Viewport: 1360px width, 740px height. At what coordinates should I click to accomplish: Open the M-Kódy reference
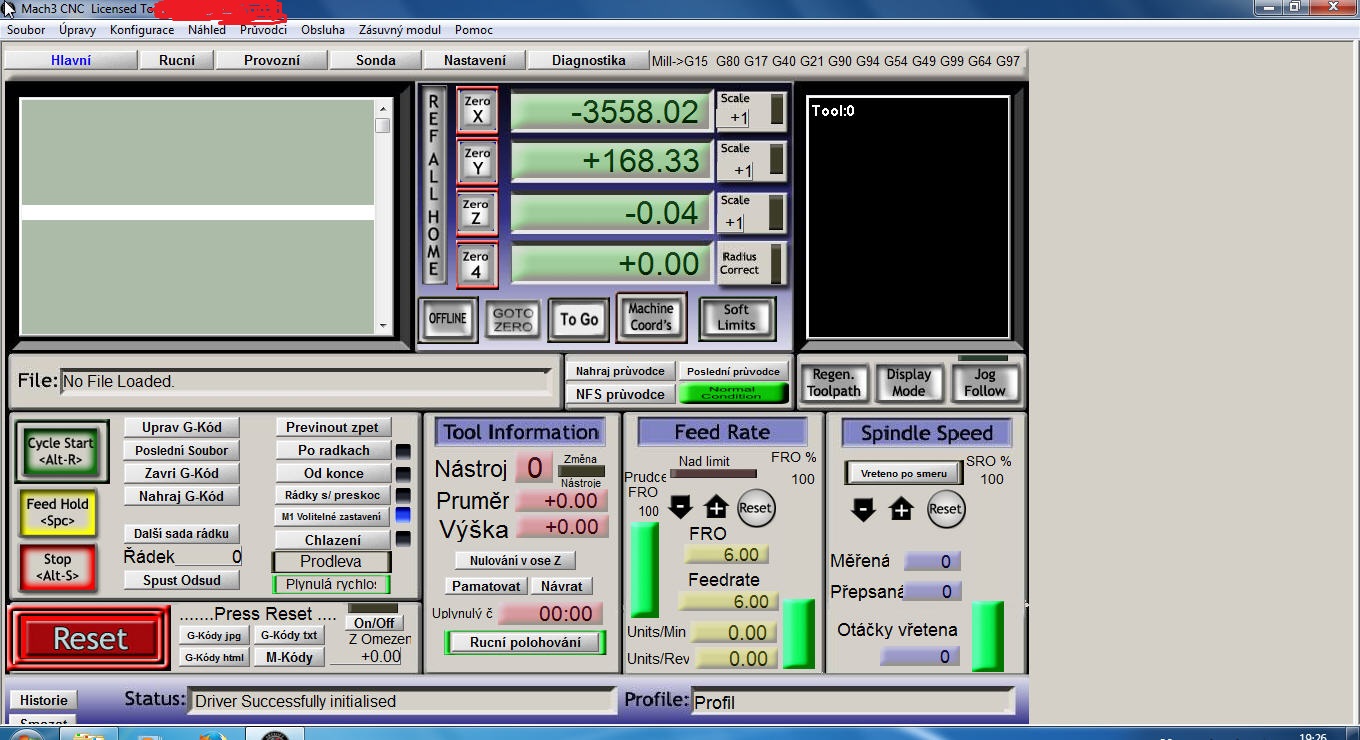[289, 657]
